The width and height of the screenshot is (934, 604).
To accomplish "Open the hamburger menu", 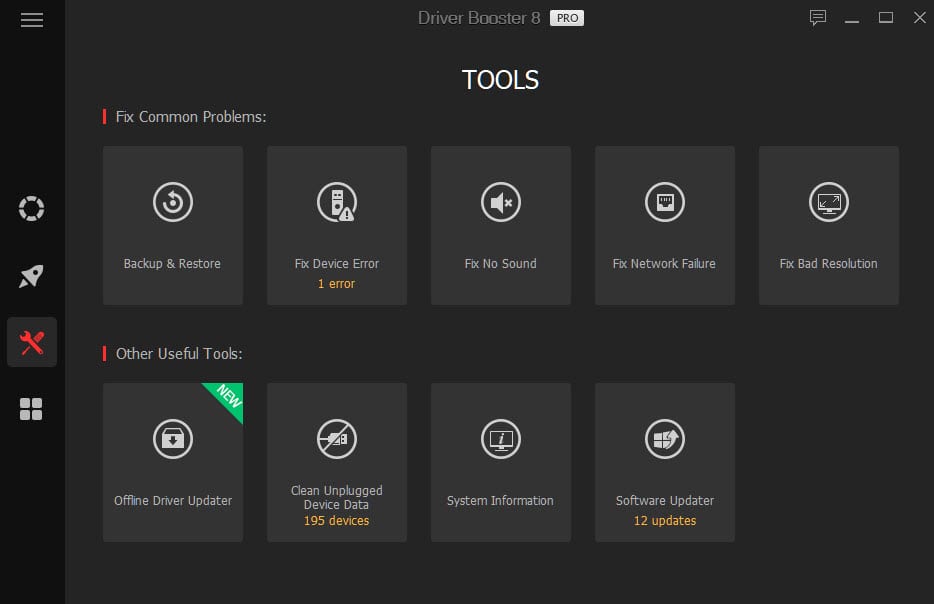I will [32, 20].
